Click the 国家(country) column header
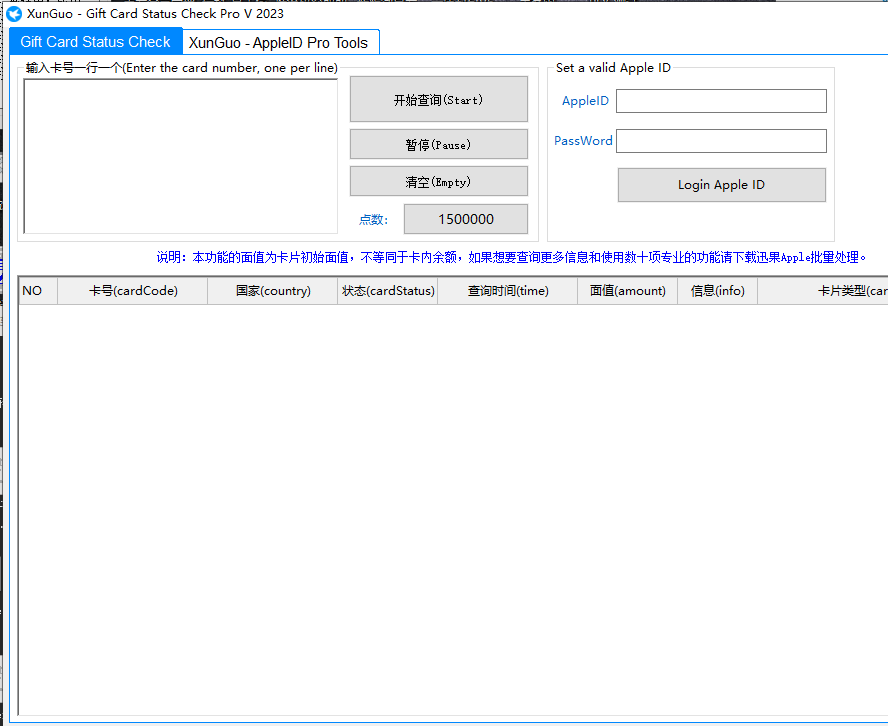The height and width of the screenshot is (726, 888). click(x=272, y=291)
